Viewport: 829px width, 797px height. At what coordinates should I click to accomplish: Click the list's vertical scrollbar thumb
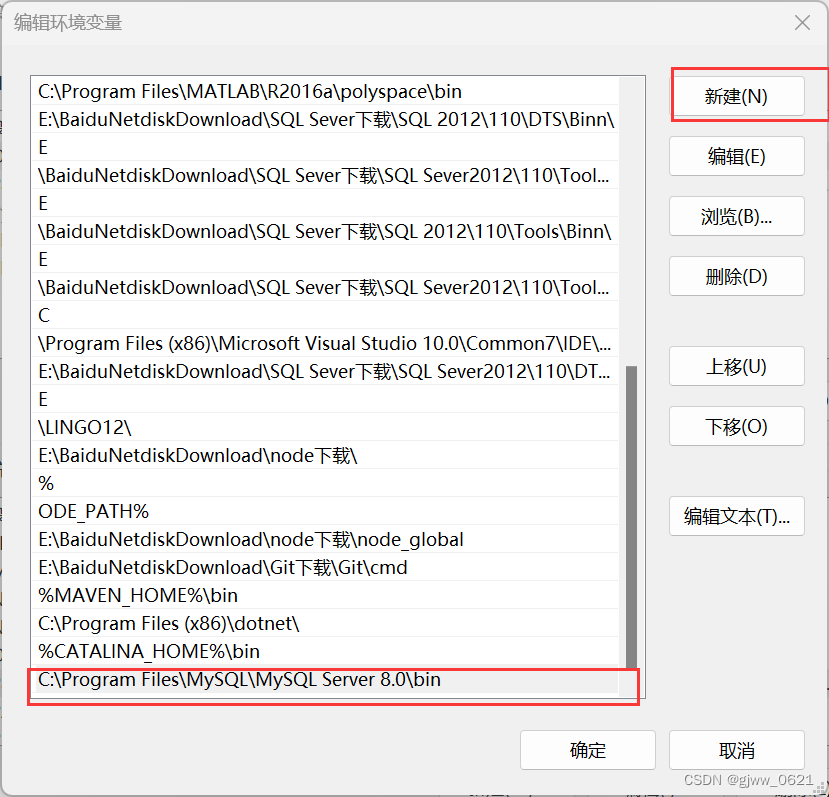631,517
